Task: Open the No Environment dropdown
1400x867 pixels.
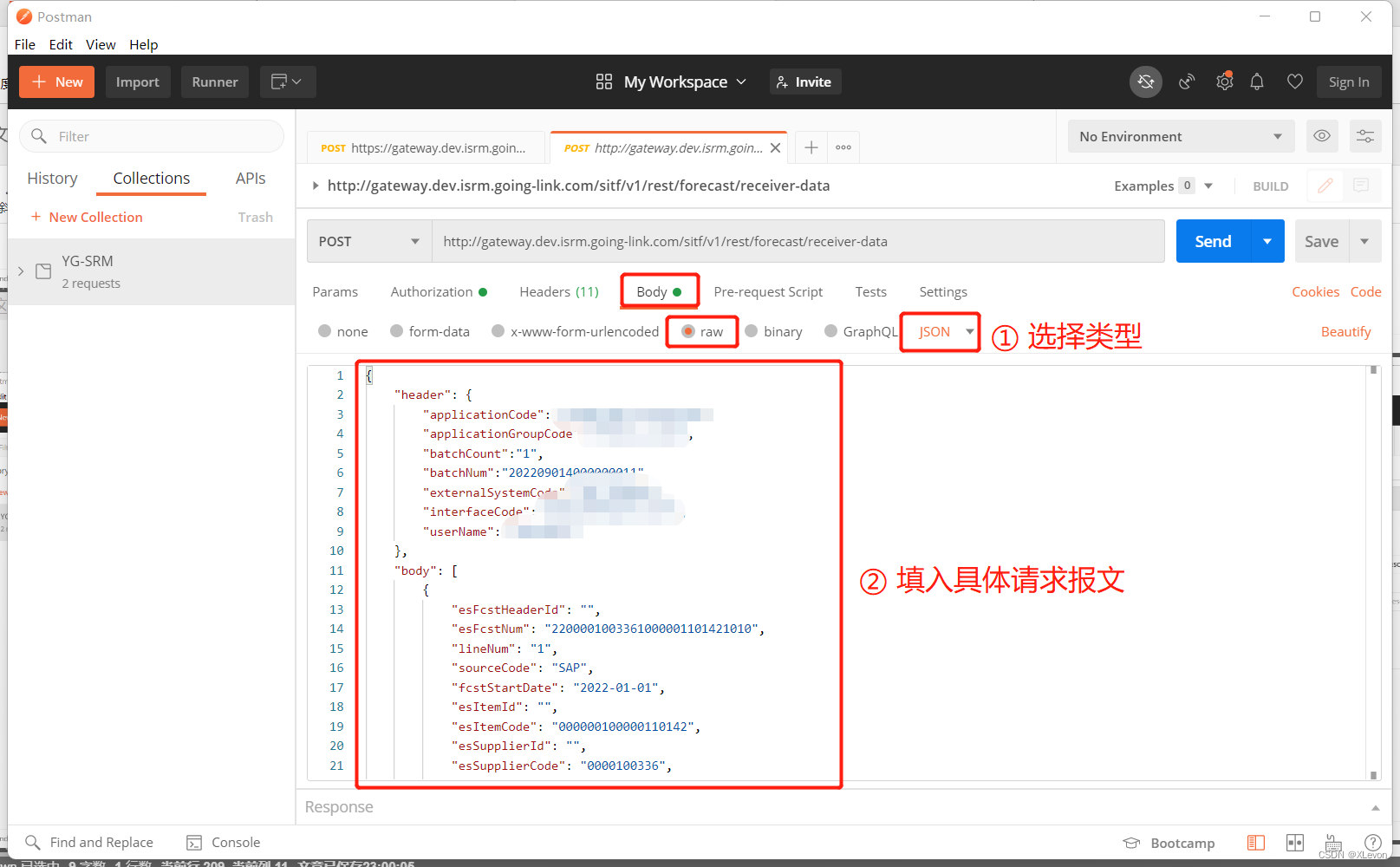Action: point(1181,136)
